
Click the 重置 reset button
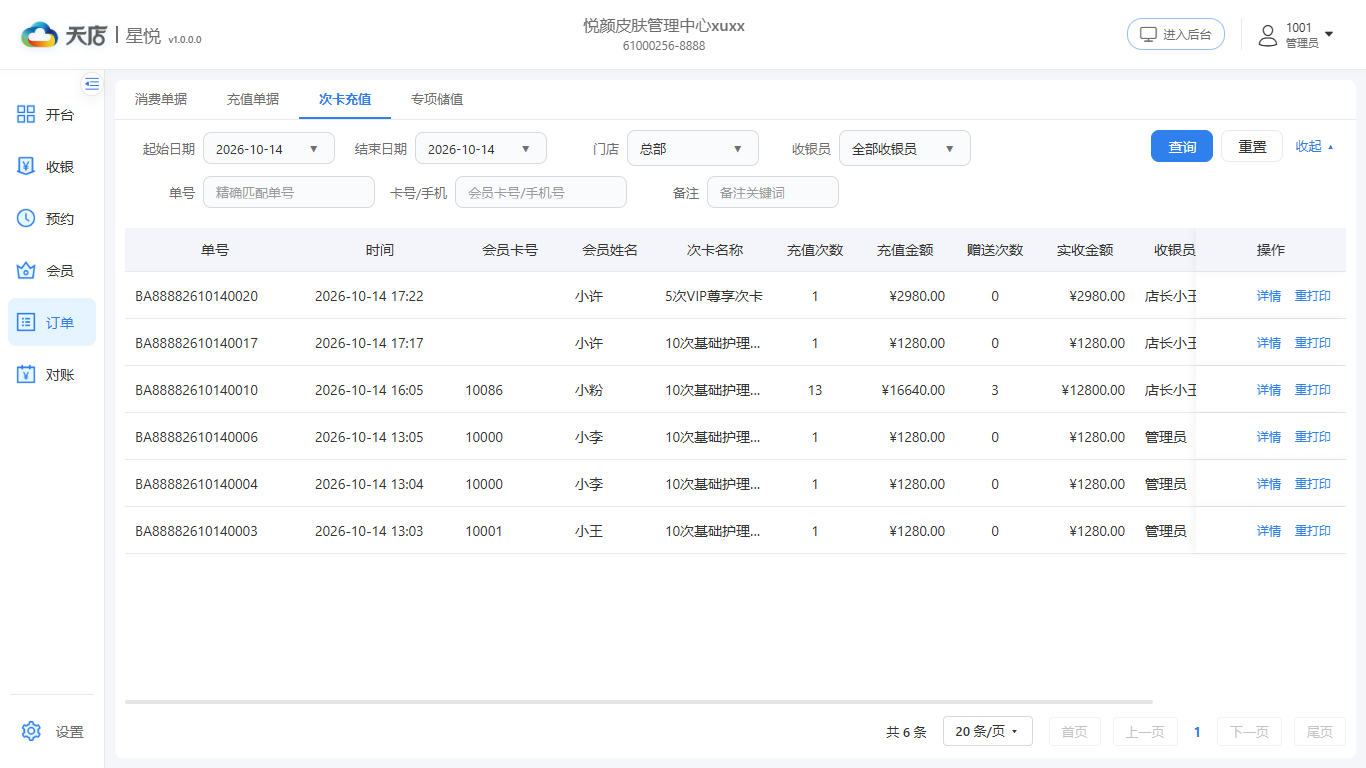pos(1252,147)
